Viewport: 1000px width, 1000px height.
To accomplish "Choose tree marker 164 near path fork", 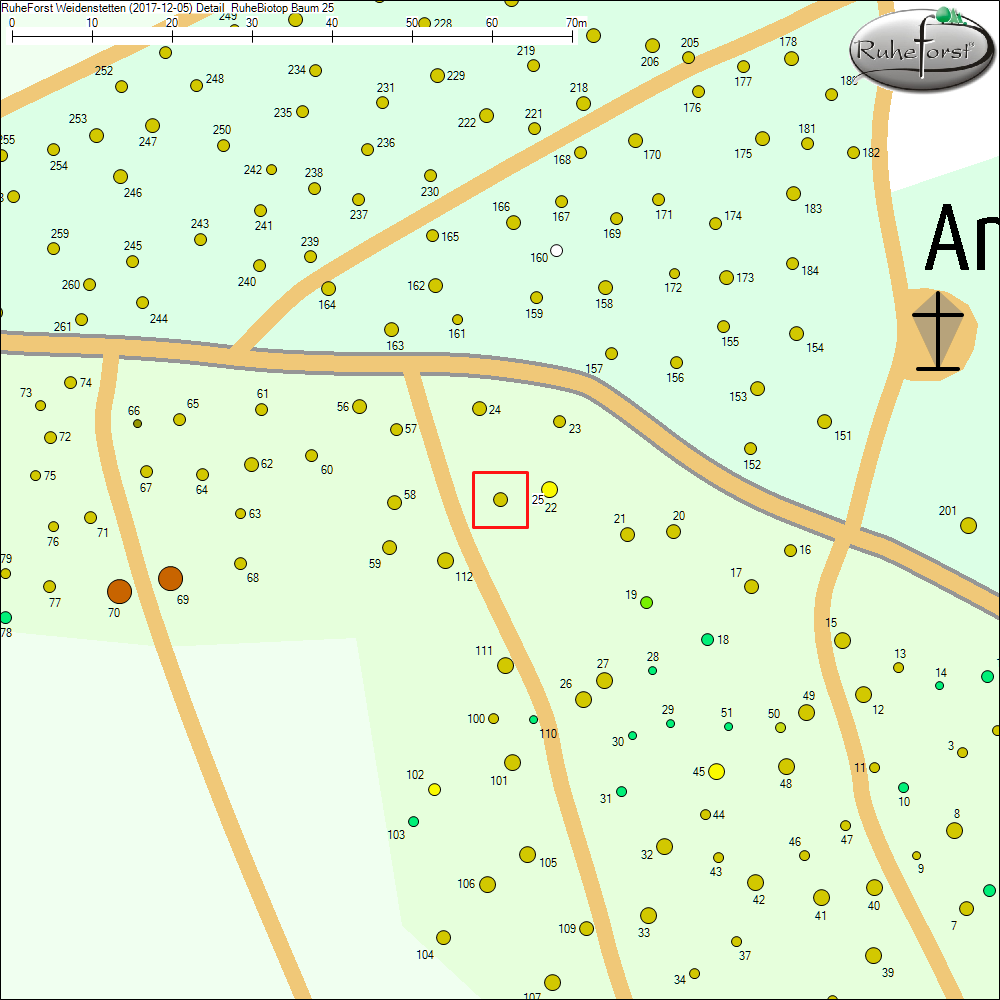I will (328, 289).
